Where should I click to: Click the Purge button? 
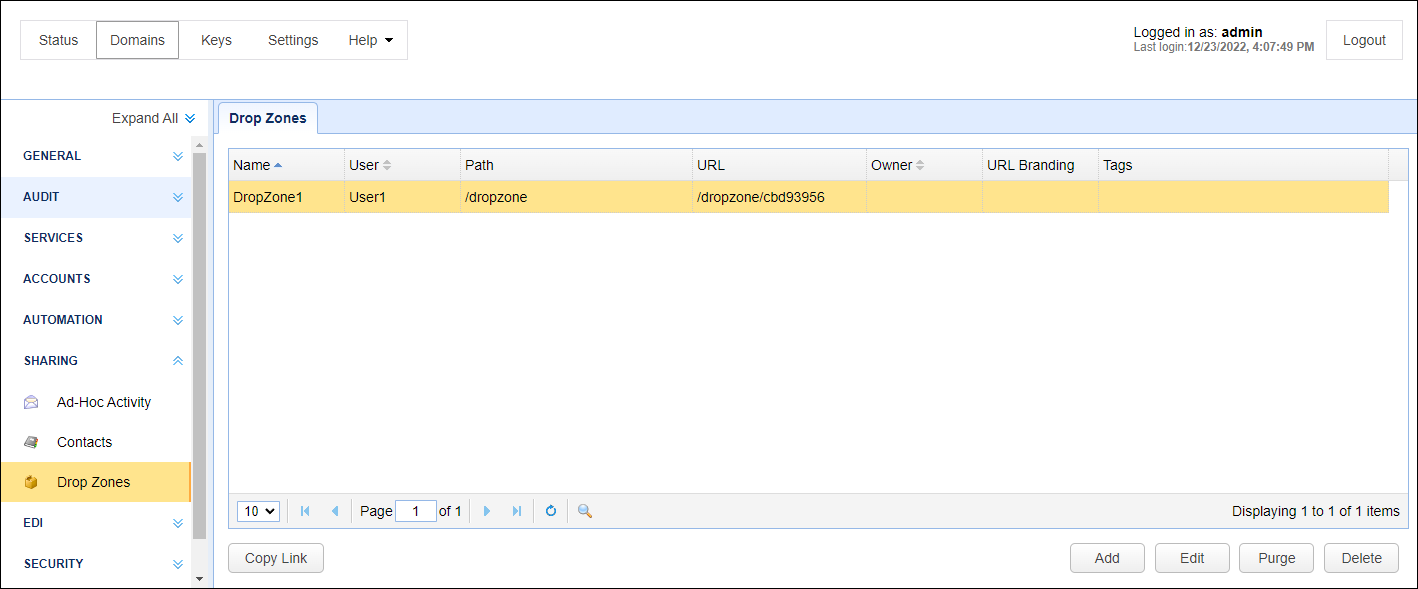1276,558
